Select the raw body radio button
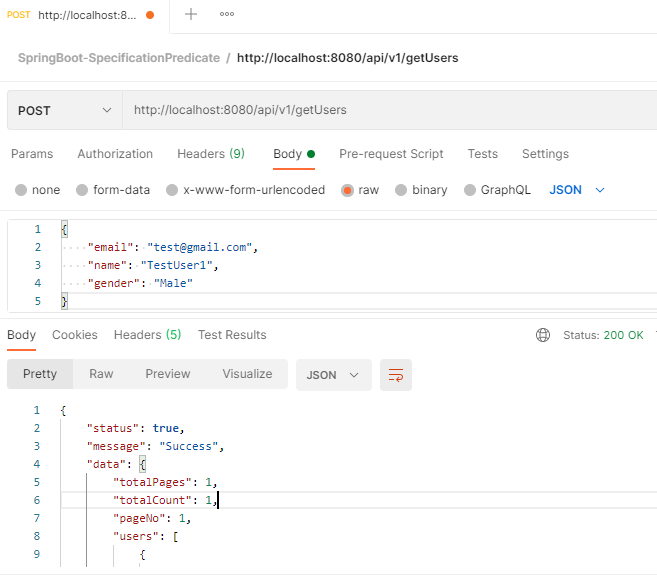 click(347, 190)
